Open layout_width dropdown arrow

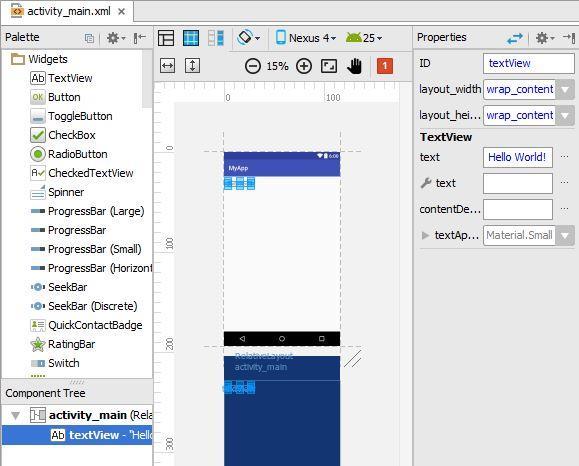coord(565,90)
